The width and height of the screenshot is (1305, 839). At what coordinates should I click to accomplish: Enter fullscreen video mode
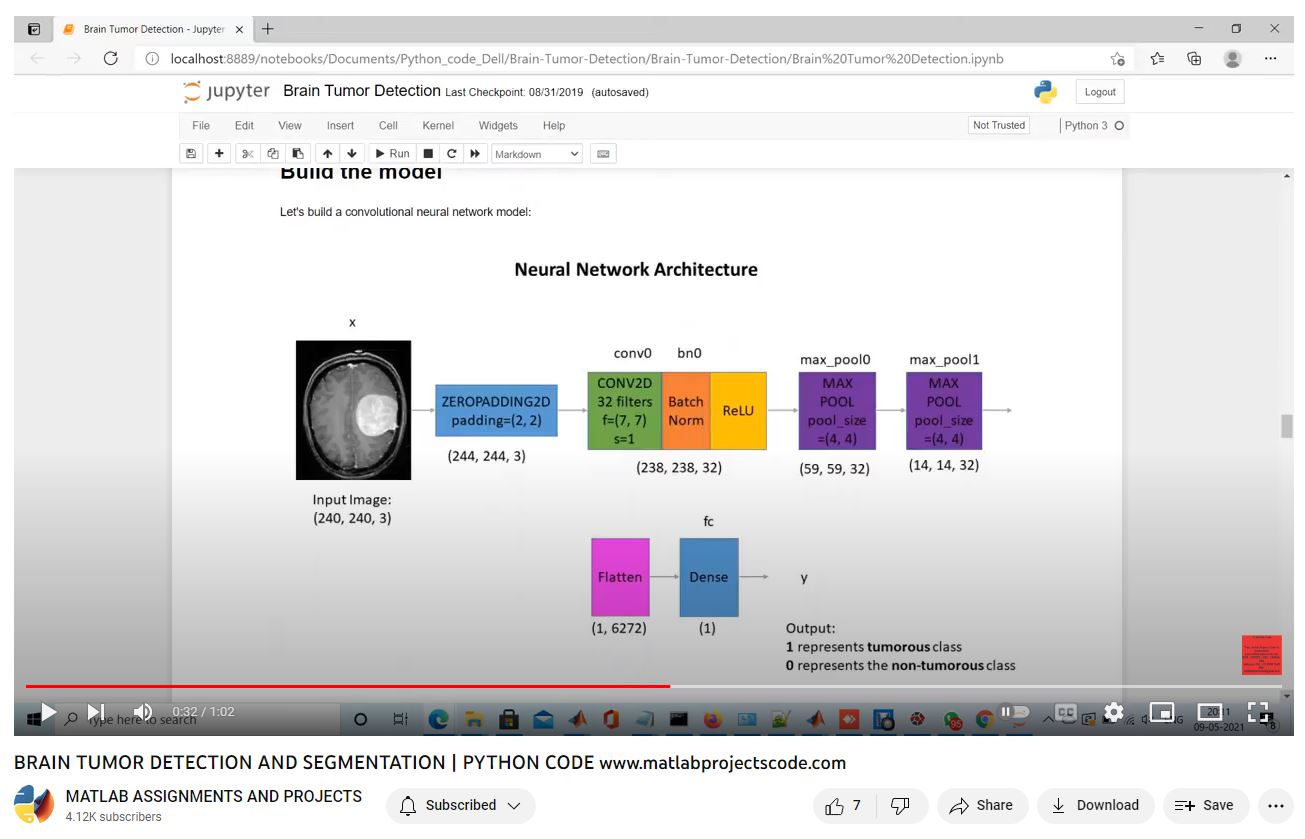(x=1258, y=712)
